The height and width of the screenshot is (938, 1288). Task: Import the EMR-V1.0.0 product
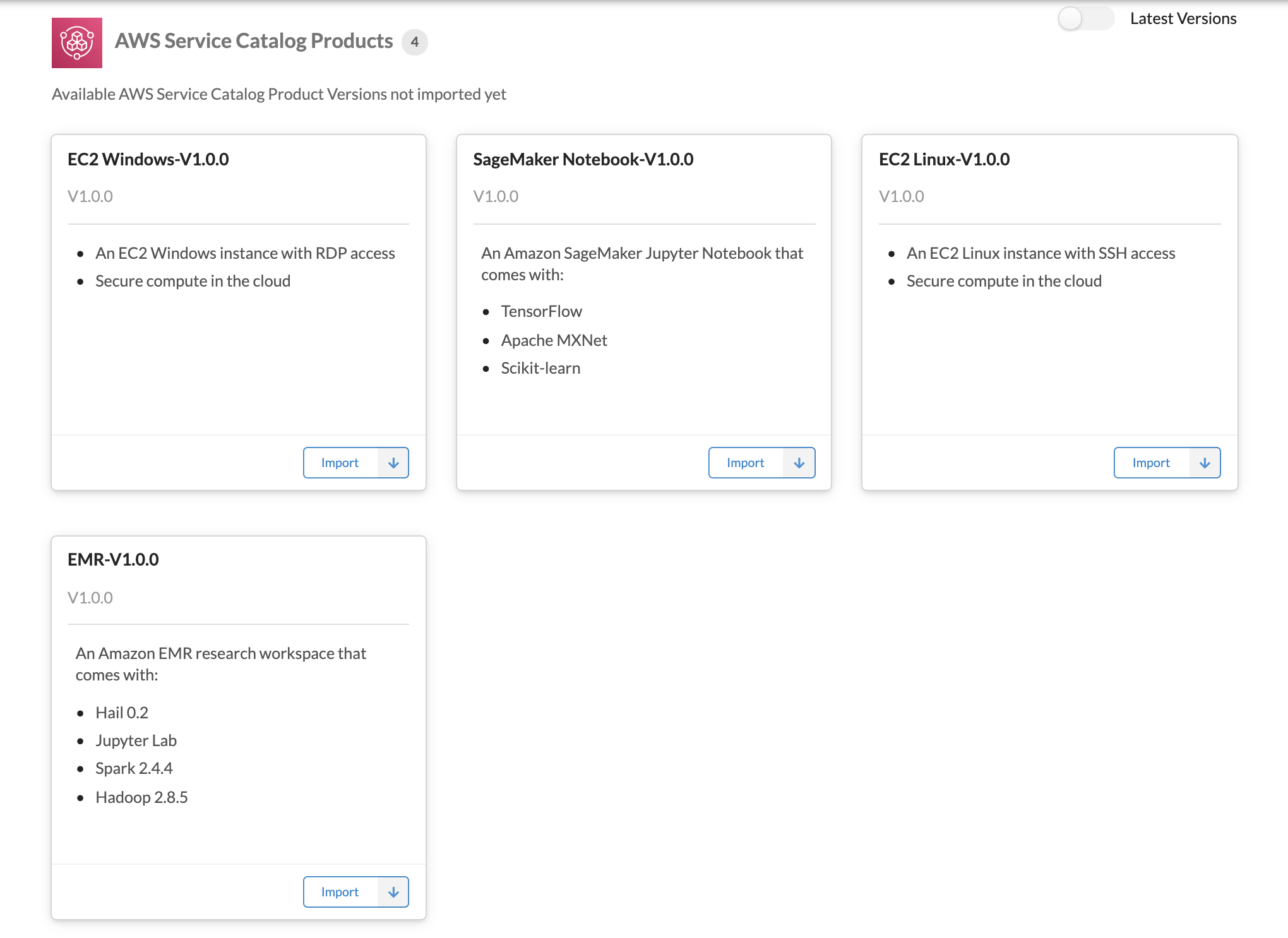[340, 892]
